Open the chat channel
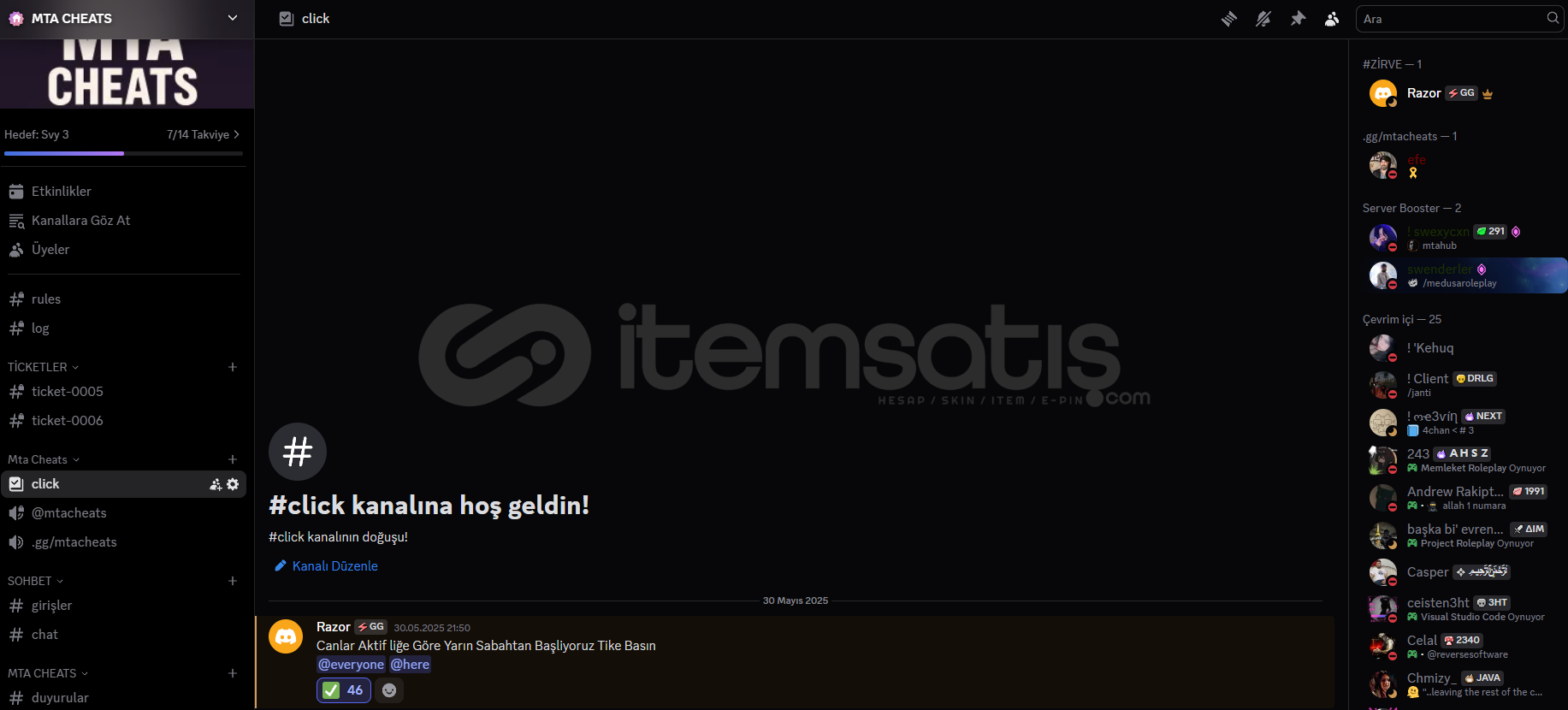This screenshot has height=710, width=1568. tap(123, 635)
